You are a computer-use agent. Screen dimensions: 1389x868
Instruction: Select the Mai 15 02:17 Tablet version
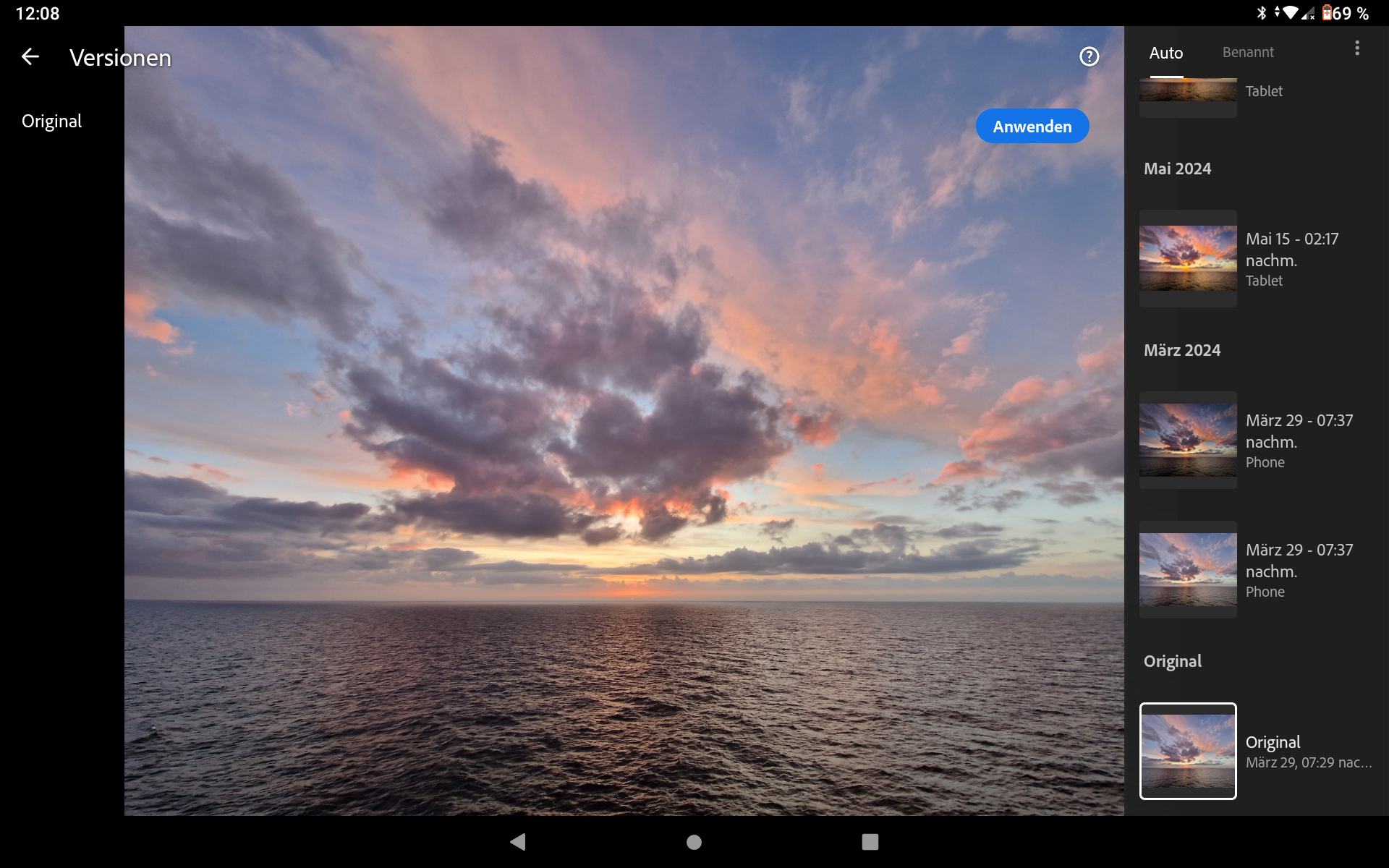pos(1188,258)
